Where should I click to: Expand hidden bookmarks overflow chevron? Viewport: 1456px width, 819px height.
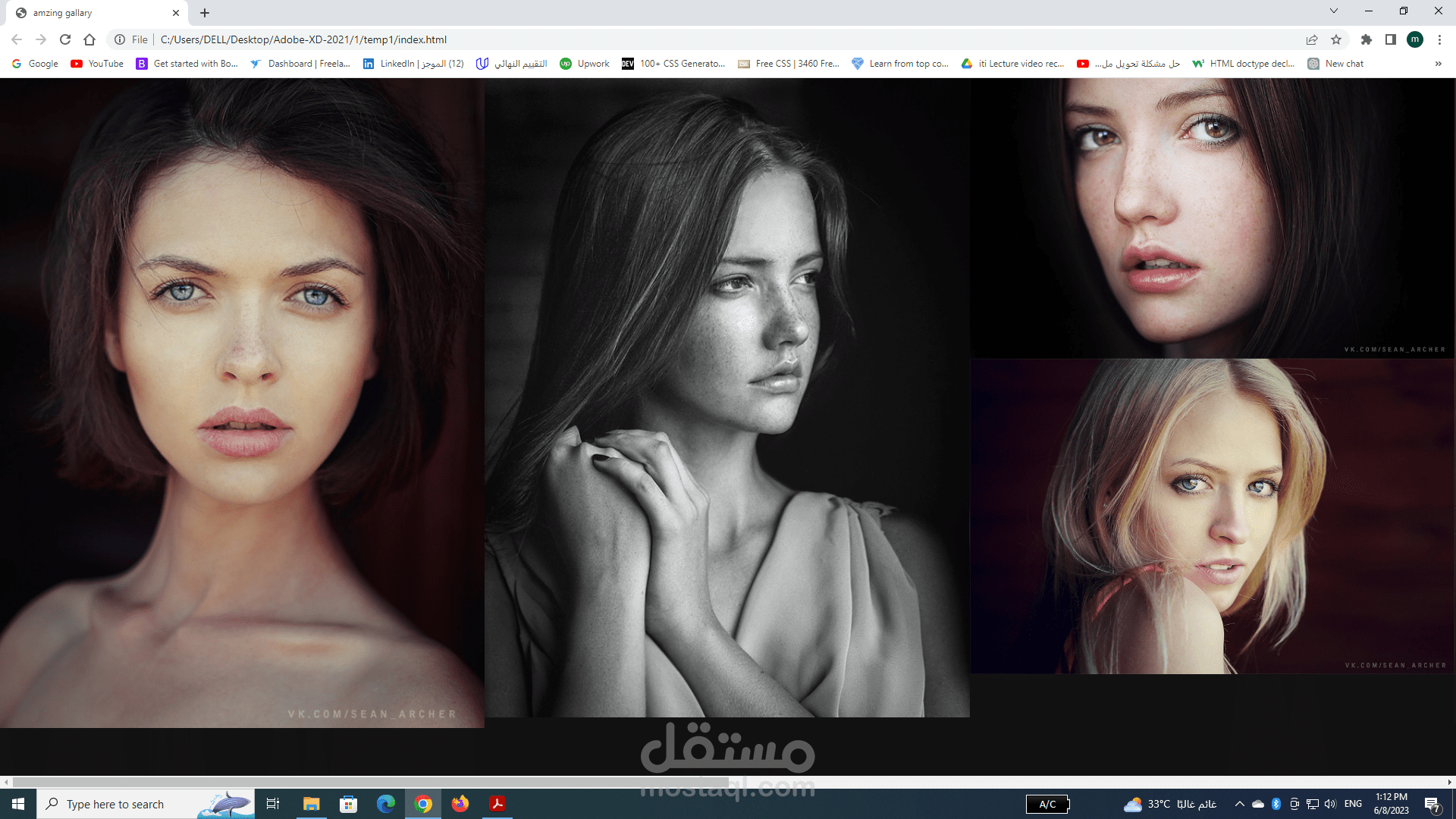(x=1439, y=64)
